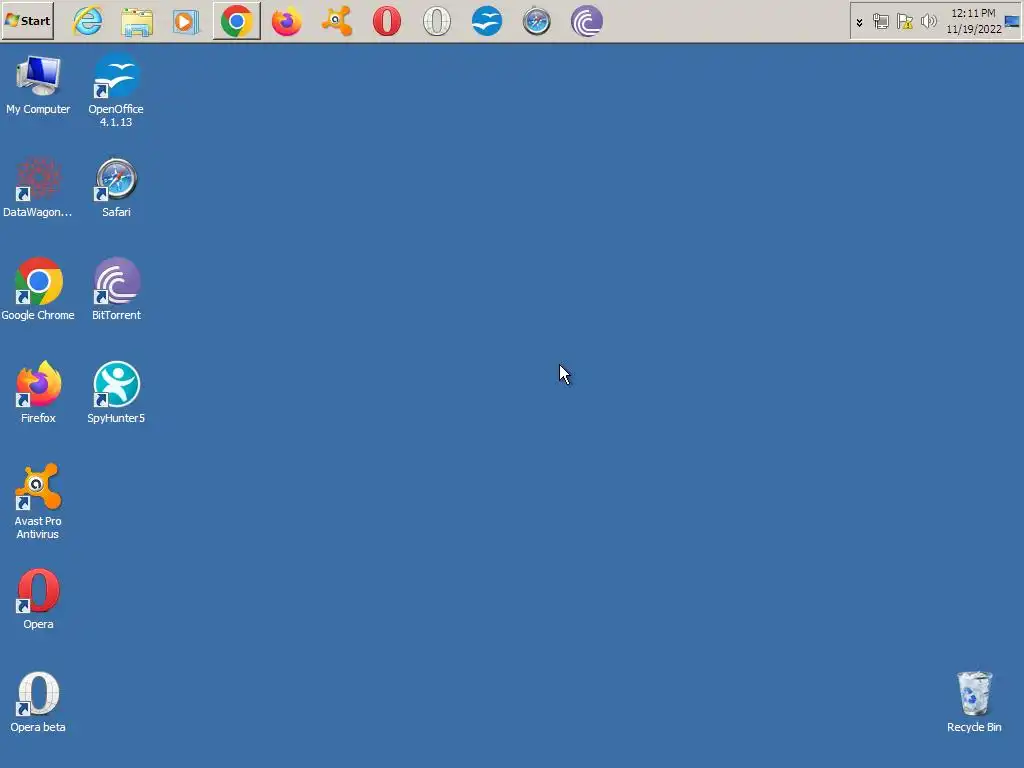Select Firefox desktop shortcut

pos(38,392)
